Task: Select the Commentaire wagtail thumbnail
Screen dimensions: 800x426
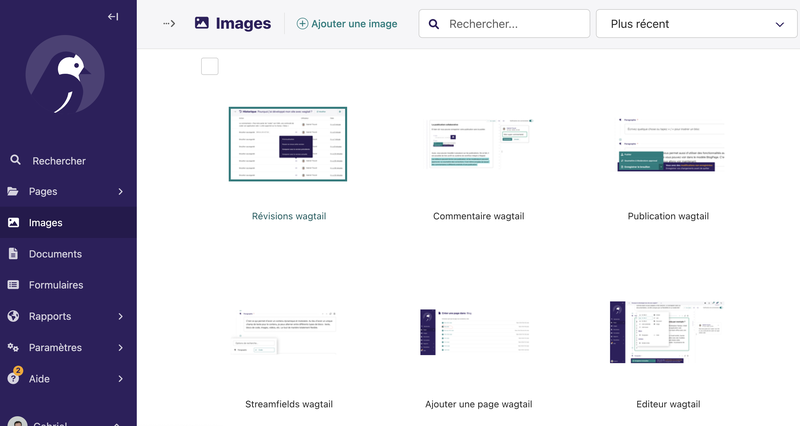Action: (x=479, y=144)
